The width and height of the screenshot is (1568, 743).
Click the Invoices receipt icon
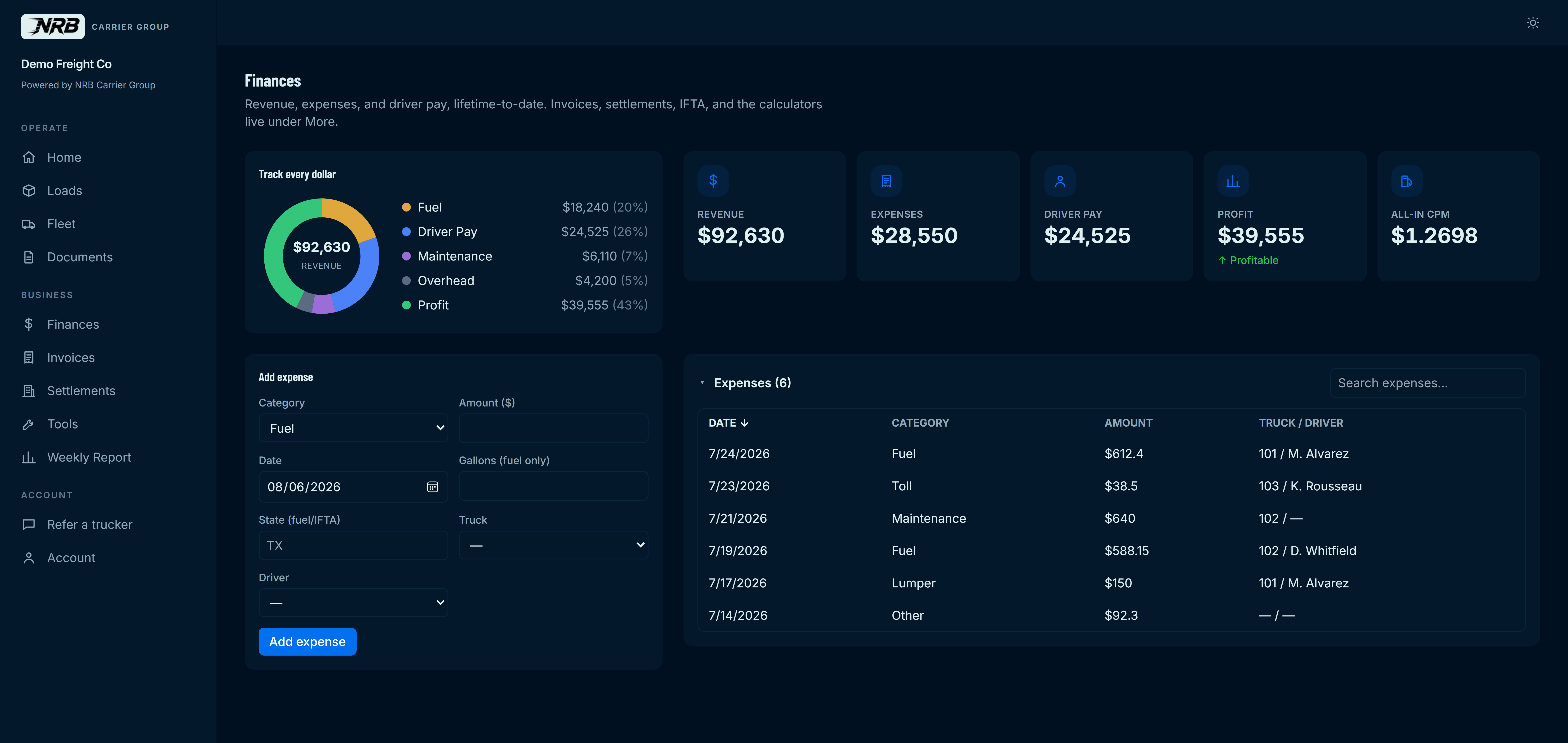tap(29, 358)
